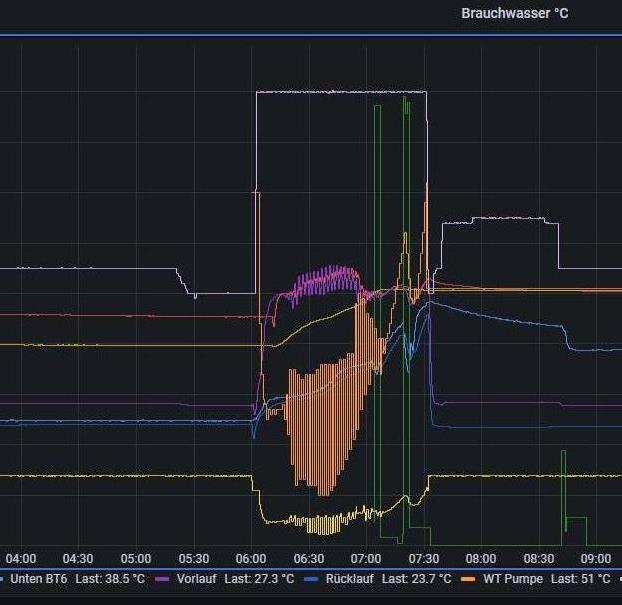622x605 pixels.
Task: Click the 09:00 time axis label
Action: tap(596, 558)
